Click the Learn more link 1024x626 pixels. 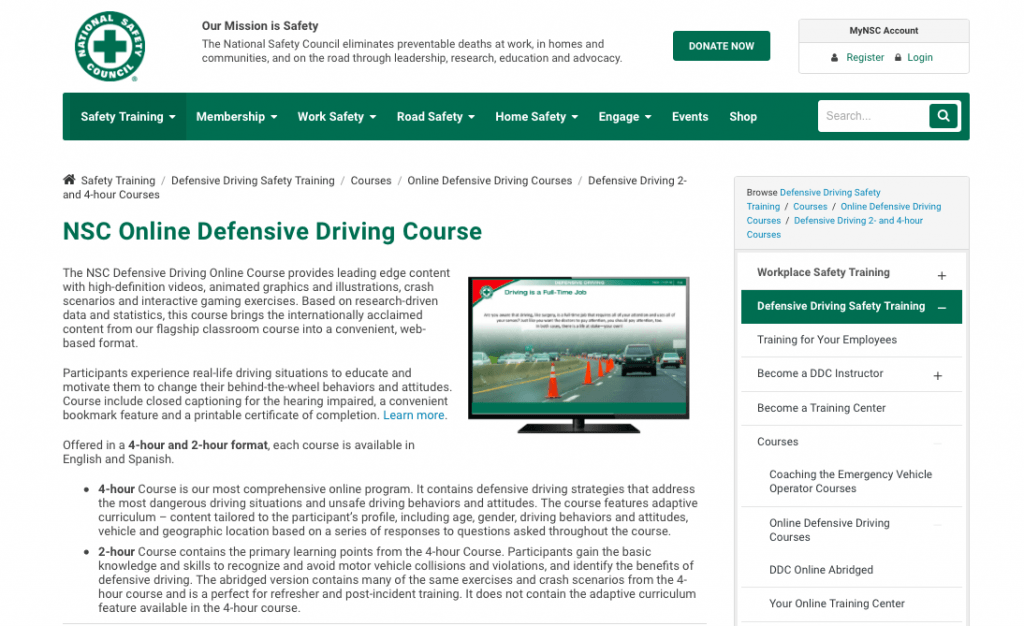415,415
